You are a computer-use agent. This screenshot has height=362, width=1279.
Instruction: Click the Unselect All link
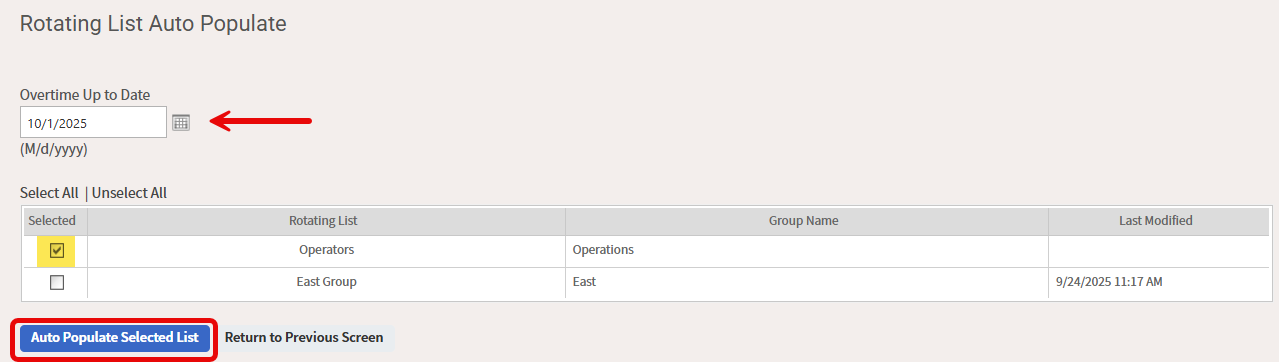tap(129, 193)
